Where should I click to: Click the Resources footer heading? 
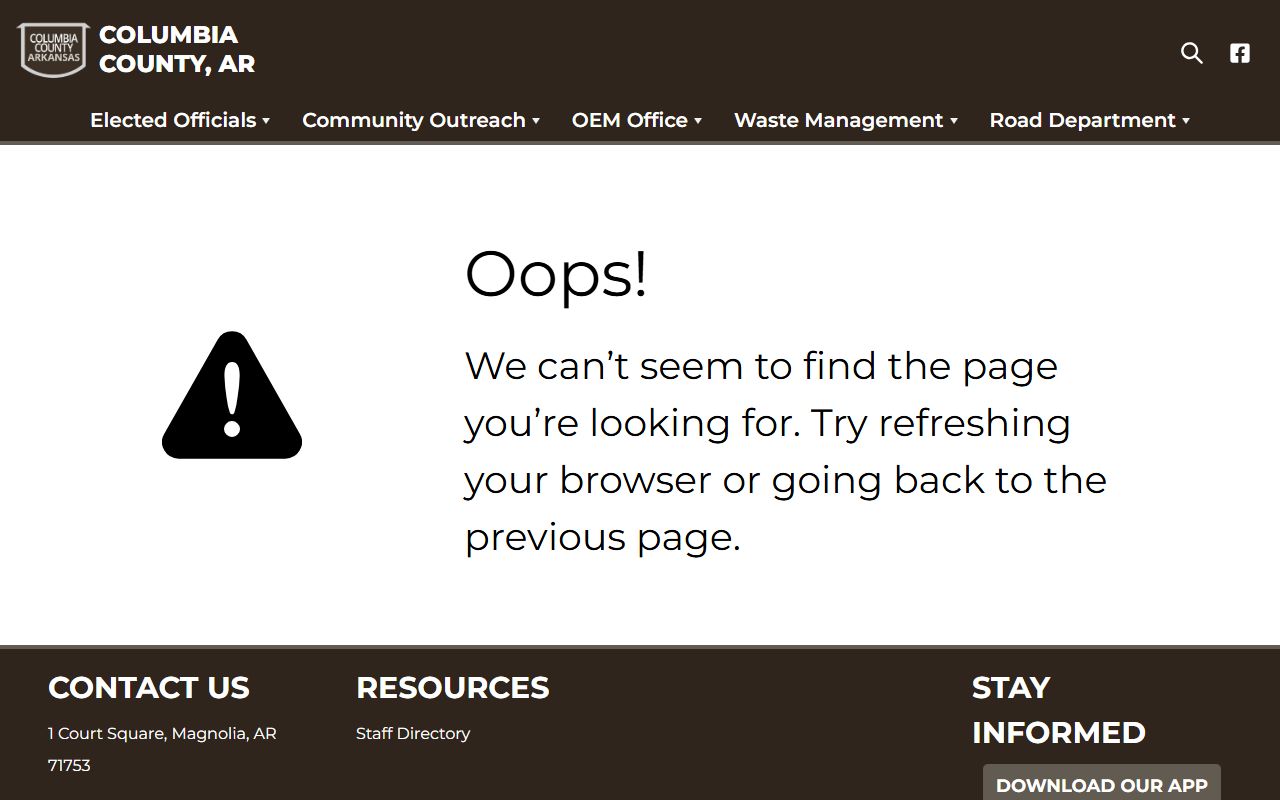point(453,688)
